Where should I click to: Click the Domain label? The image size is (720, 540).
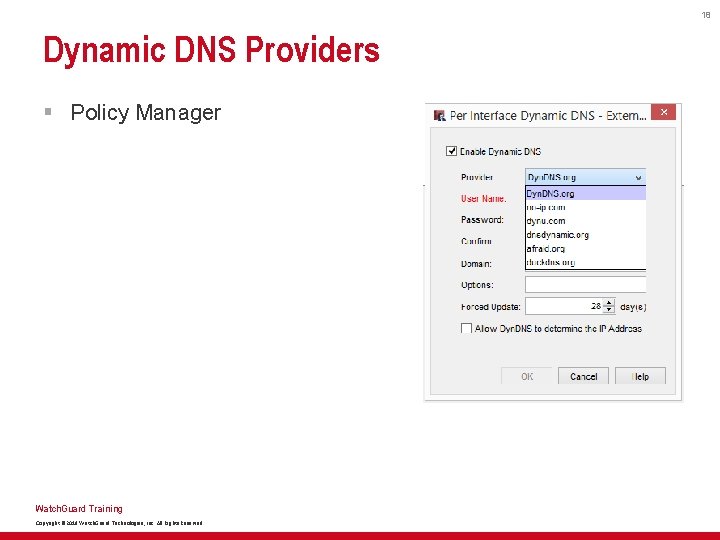(476, 264)
